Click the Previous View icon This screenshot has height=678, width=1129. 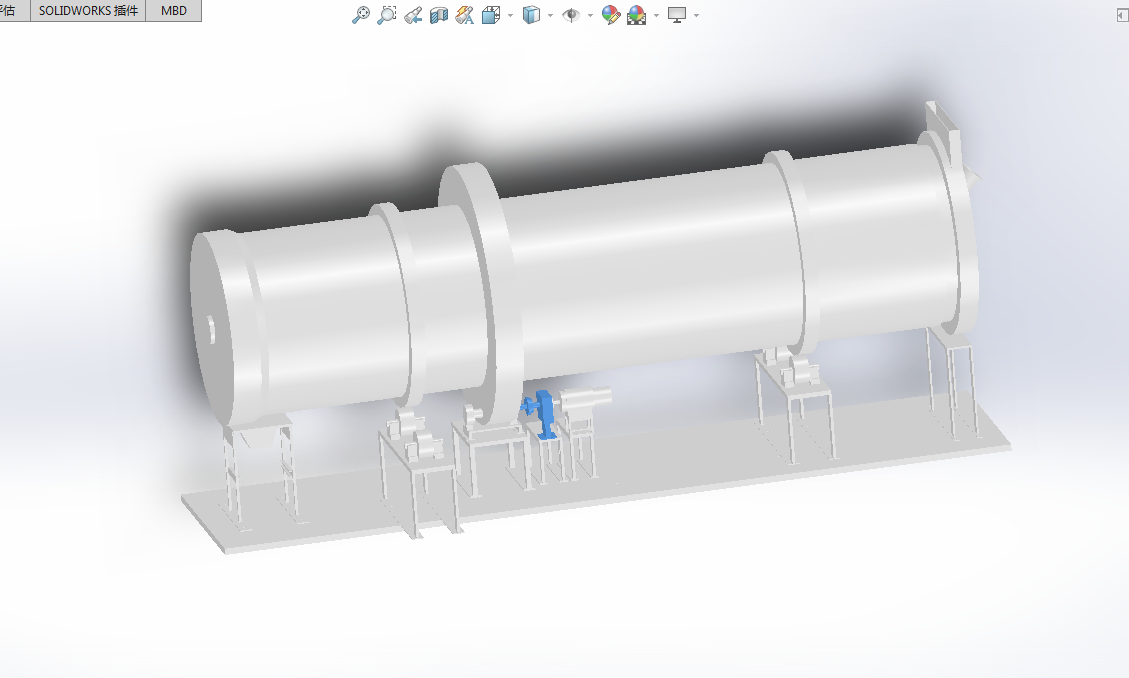pos(413,14)
